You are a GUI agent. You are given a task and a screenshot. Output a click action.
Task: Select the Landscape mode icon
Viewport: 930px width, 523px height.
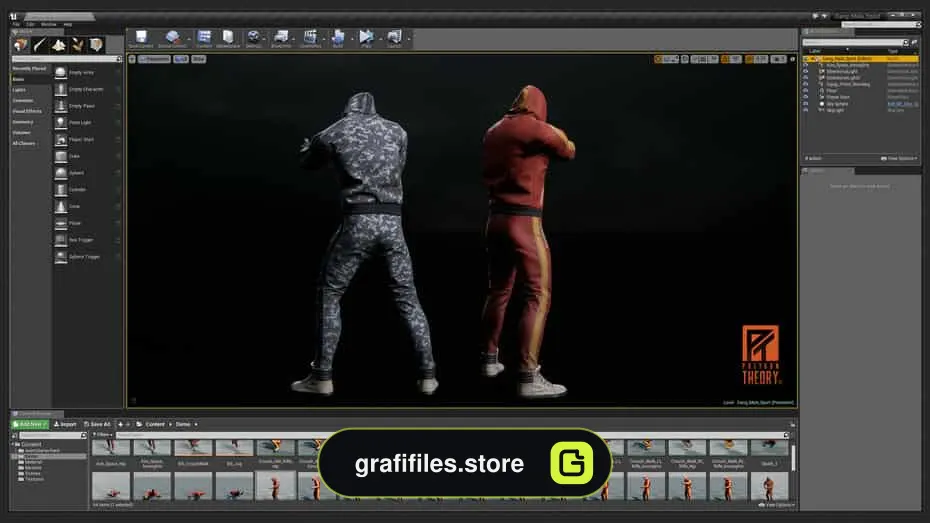point(58,45)
